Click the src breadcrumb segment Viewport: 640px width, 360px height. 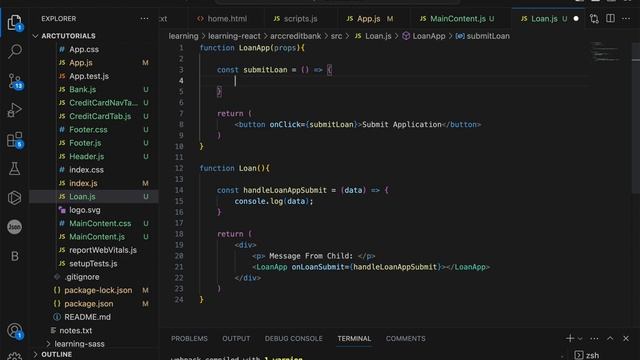click(336, 36)
